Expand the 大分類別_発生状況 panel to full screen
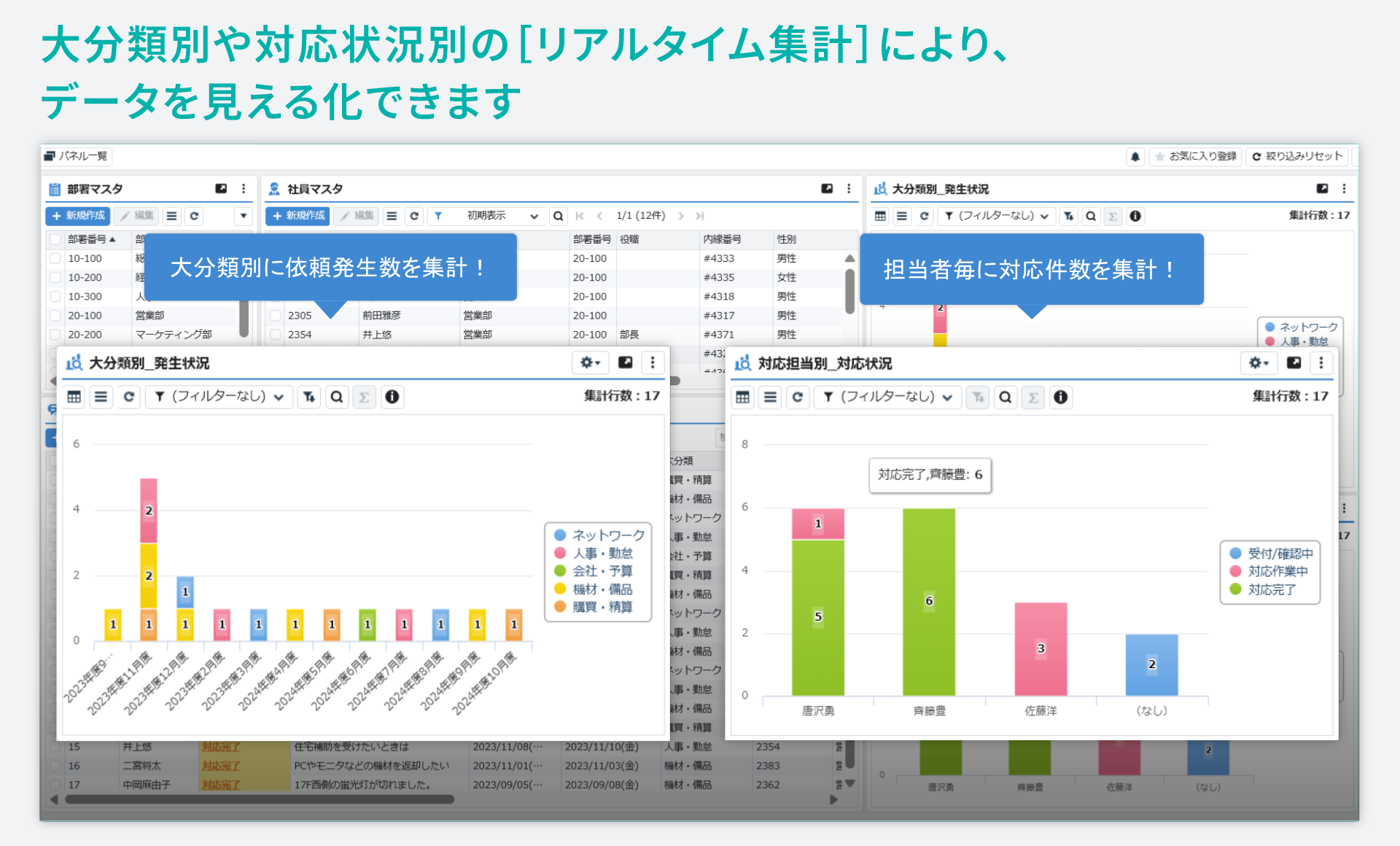 click(x=624, y=362)
